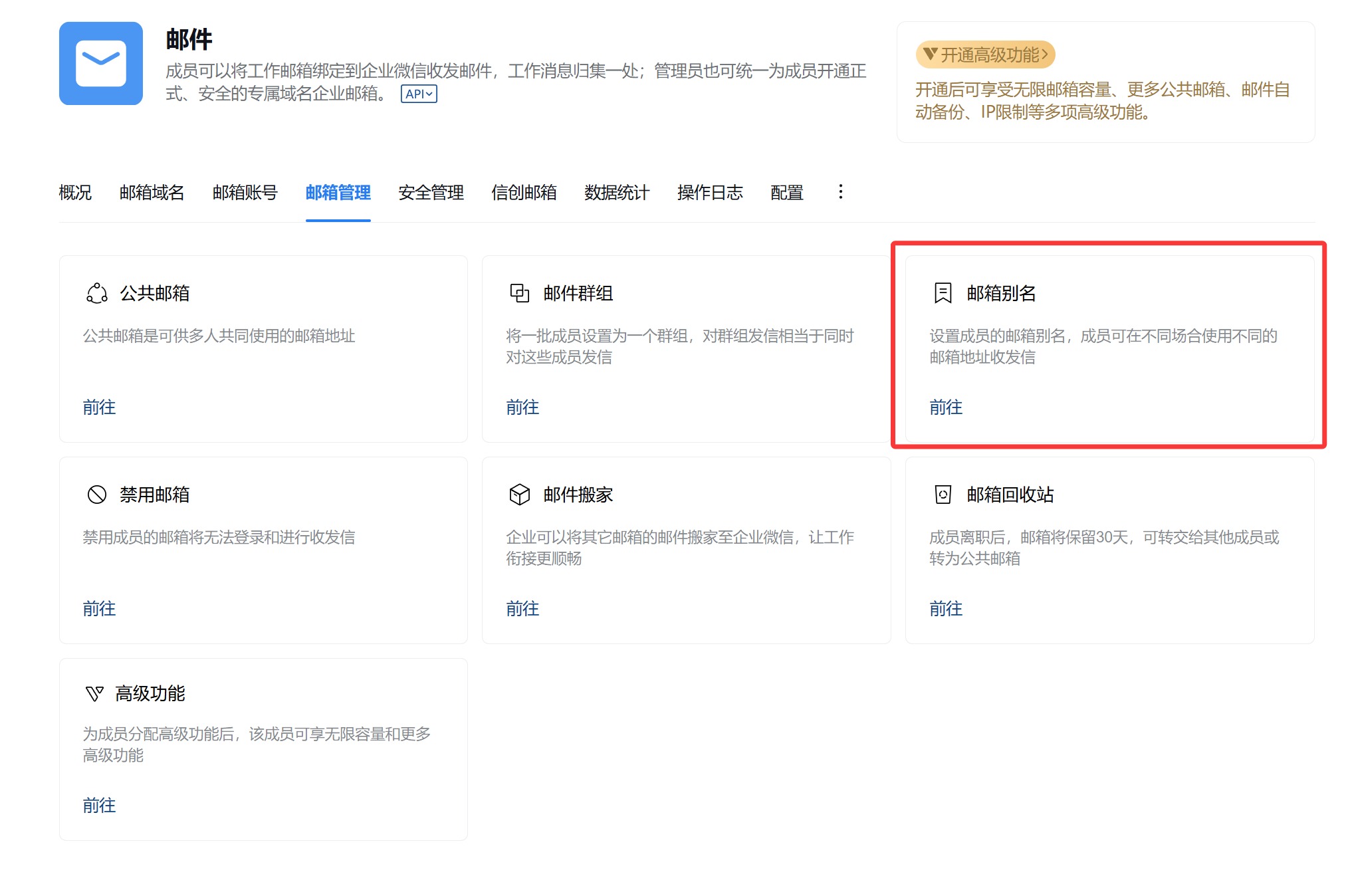Click the blue mail app icon
The image size is (1348, 896).
100,64
